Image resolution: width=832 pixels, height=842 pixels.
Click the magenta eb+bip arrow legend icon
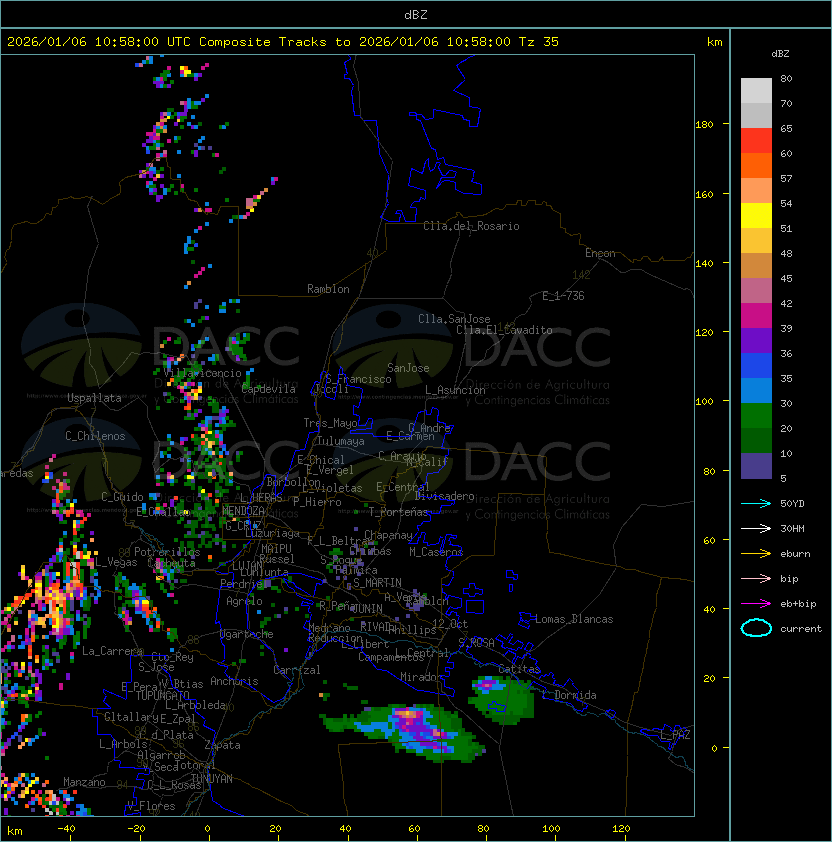point(756,604)
